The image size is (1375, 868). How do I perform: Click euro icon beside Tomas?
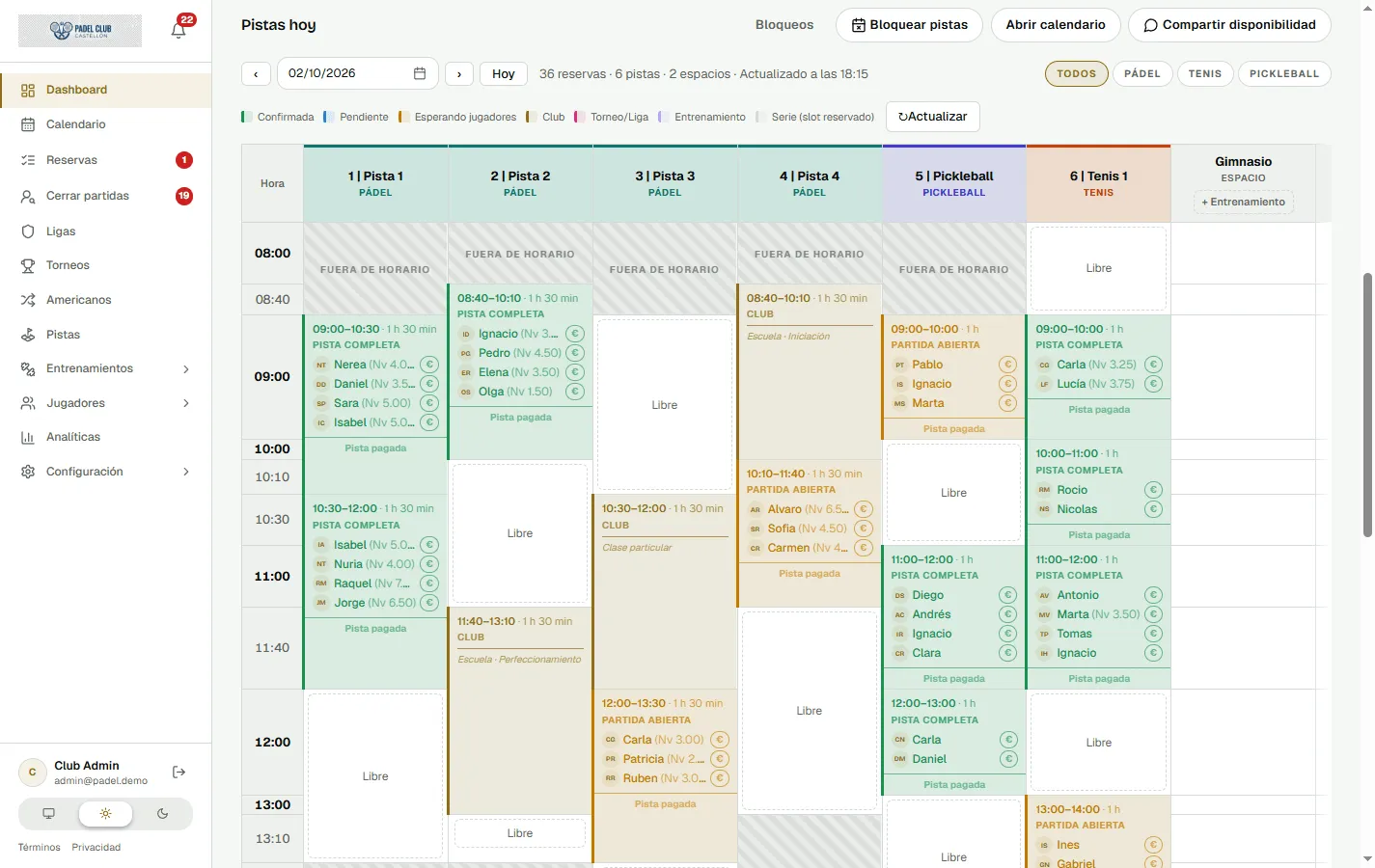(x=1153, y=634)
